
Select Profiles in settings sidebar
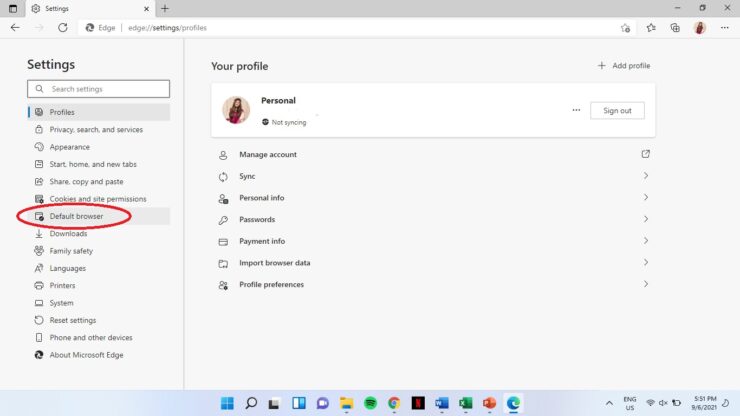point(99,112)
